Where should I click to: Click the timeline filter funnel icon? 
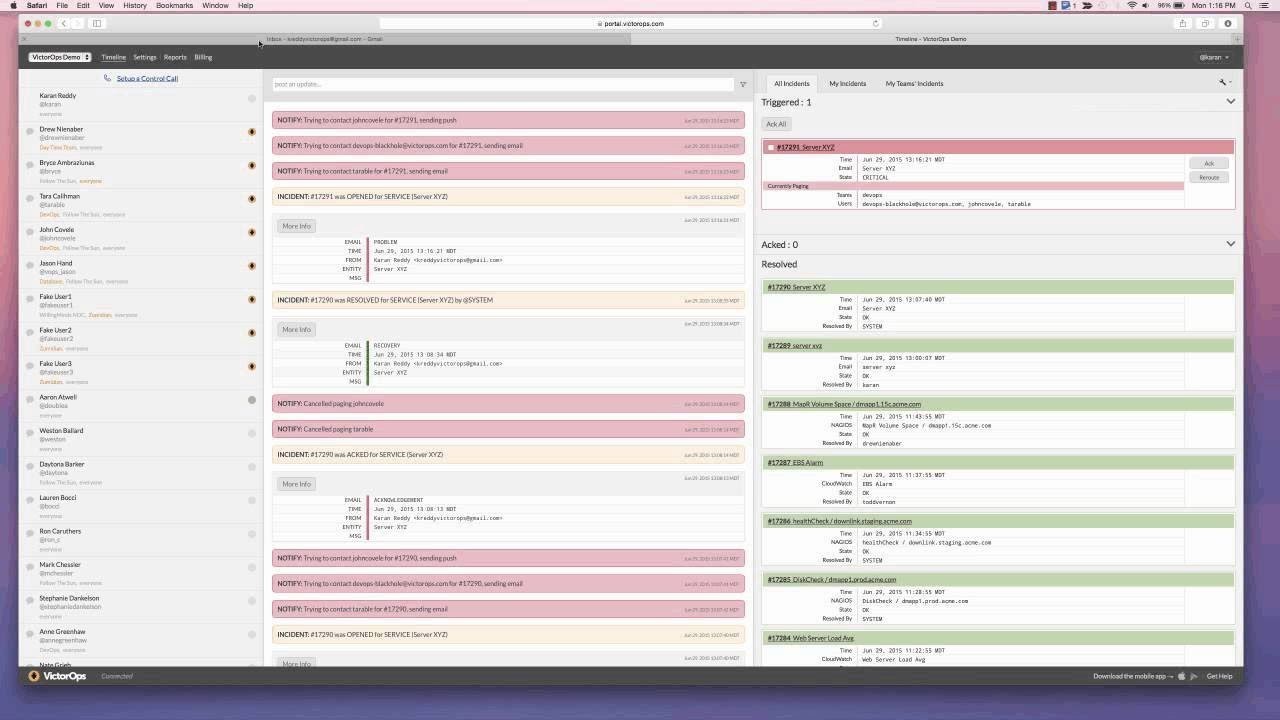[x=743, y=84]
